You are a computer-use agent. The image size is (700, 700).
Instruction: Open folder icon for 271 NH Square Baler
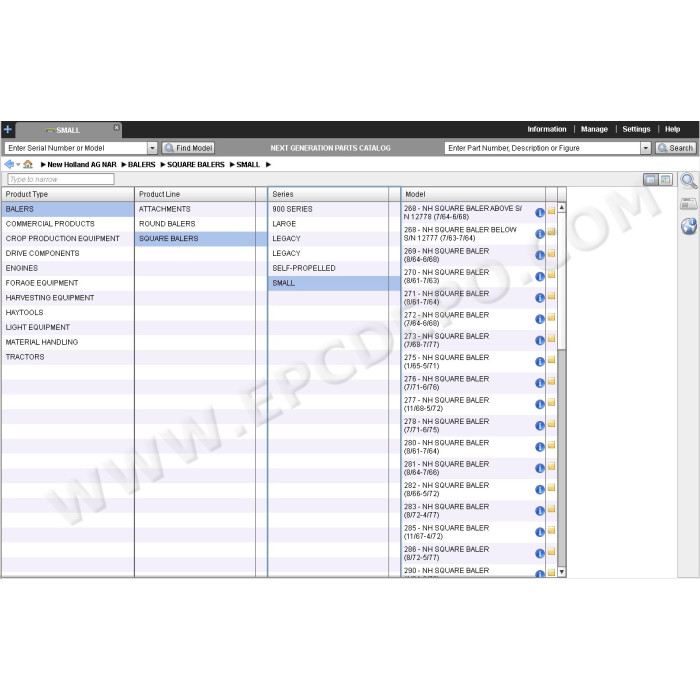(x=551, y=296)
